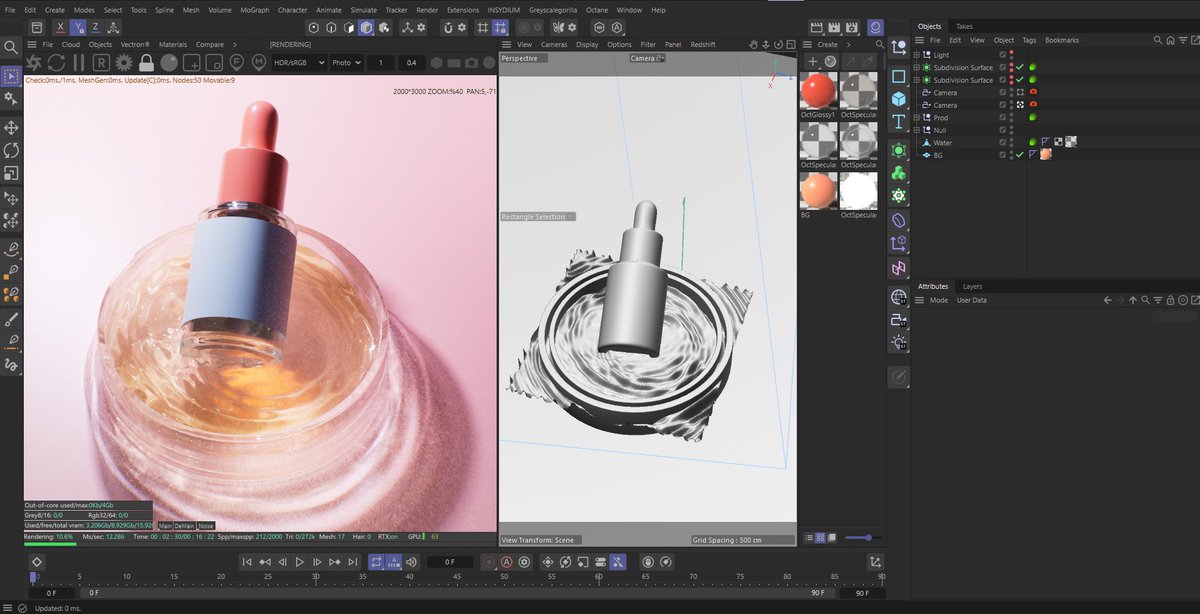The width and height of the screenshot is (1200, 614).
Task: Toggle timeline autokeying button
Action: tap(506, 562)
